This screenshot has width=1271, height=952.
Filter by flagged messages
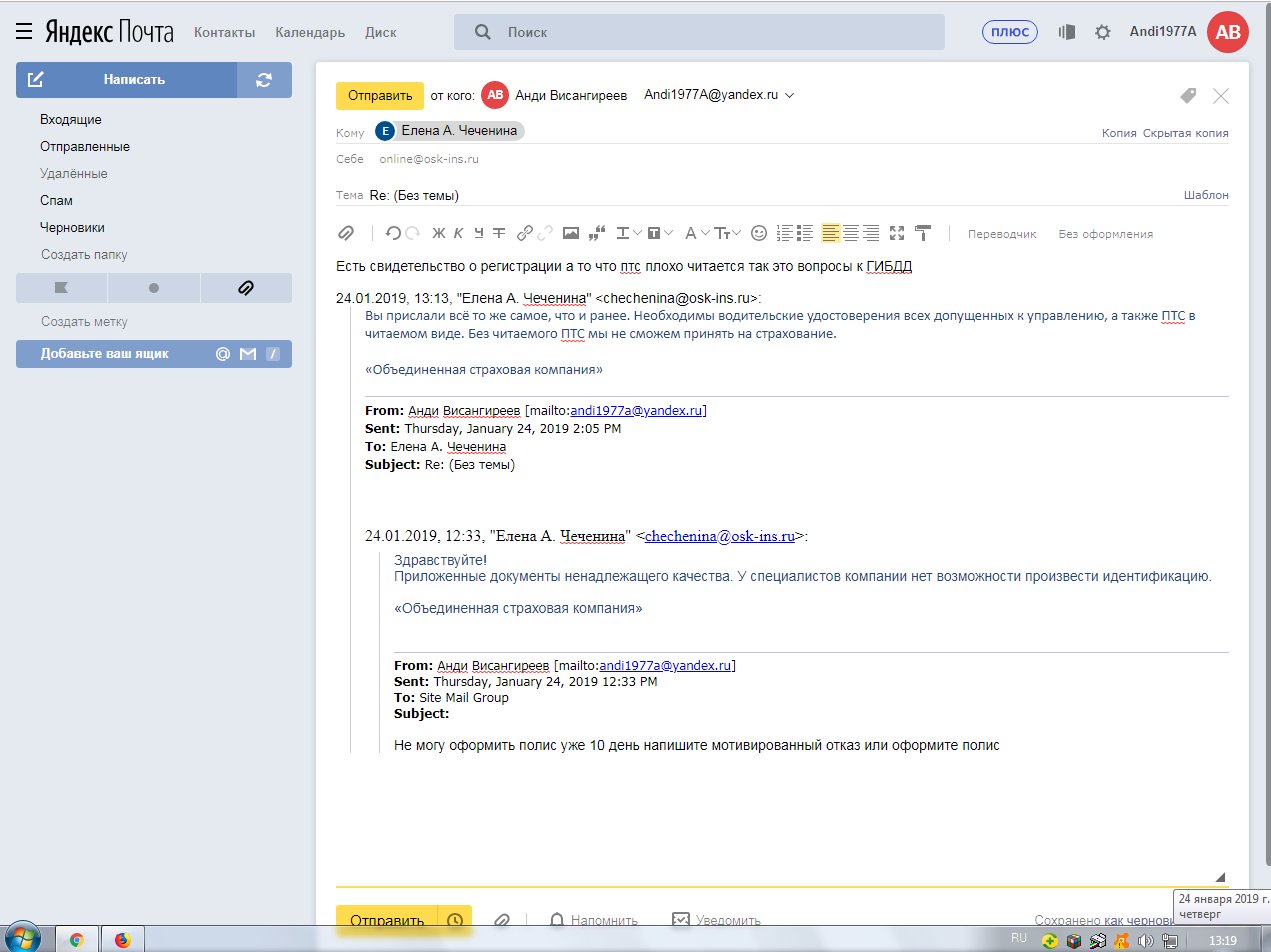pyautogui.click(x=61, y=288)
